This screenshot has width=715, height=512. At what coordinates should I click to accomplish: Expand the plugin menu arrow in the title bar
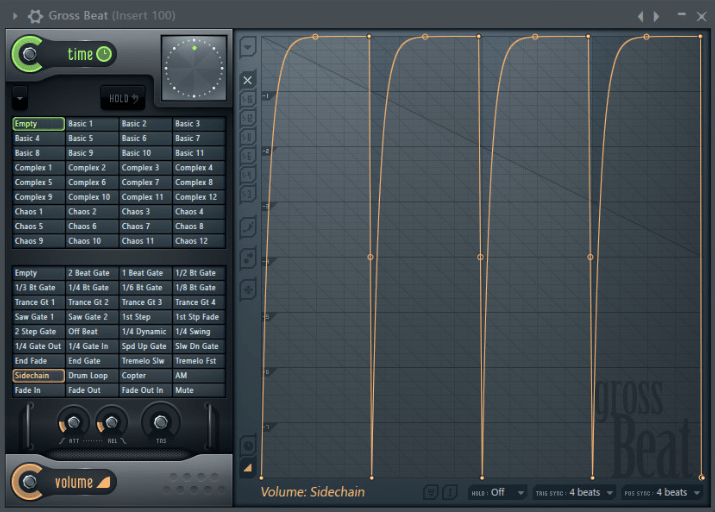tap(15, 16)
